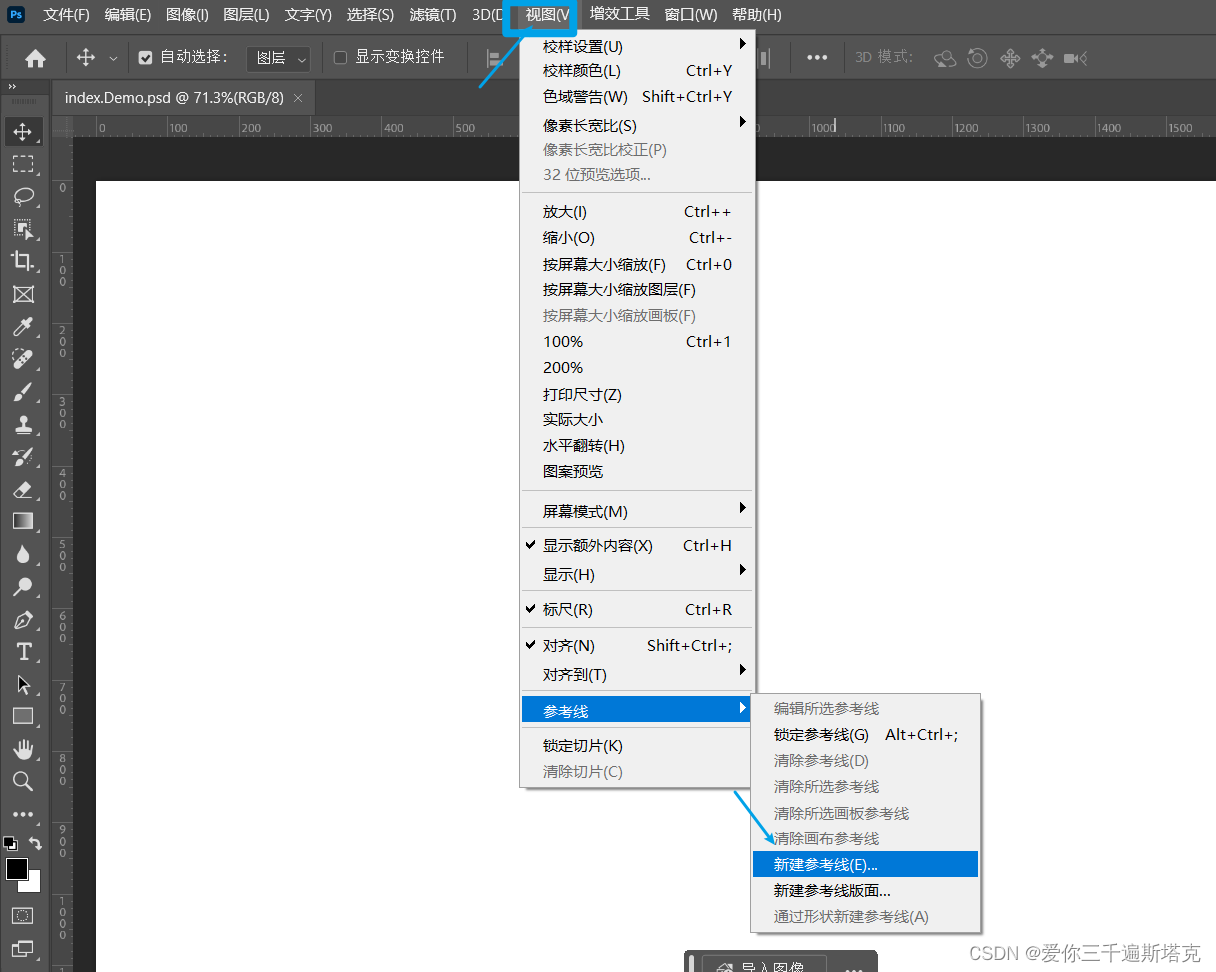Image resolution: width=1216 pixels, height=972 pixels.
Task: Click the 3D orbit camera icon
Action: (x=945, y=58)
